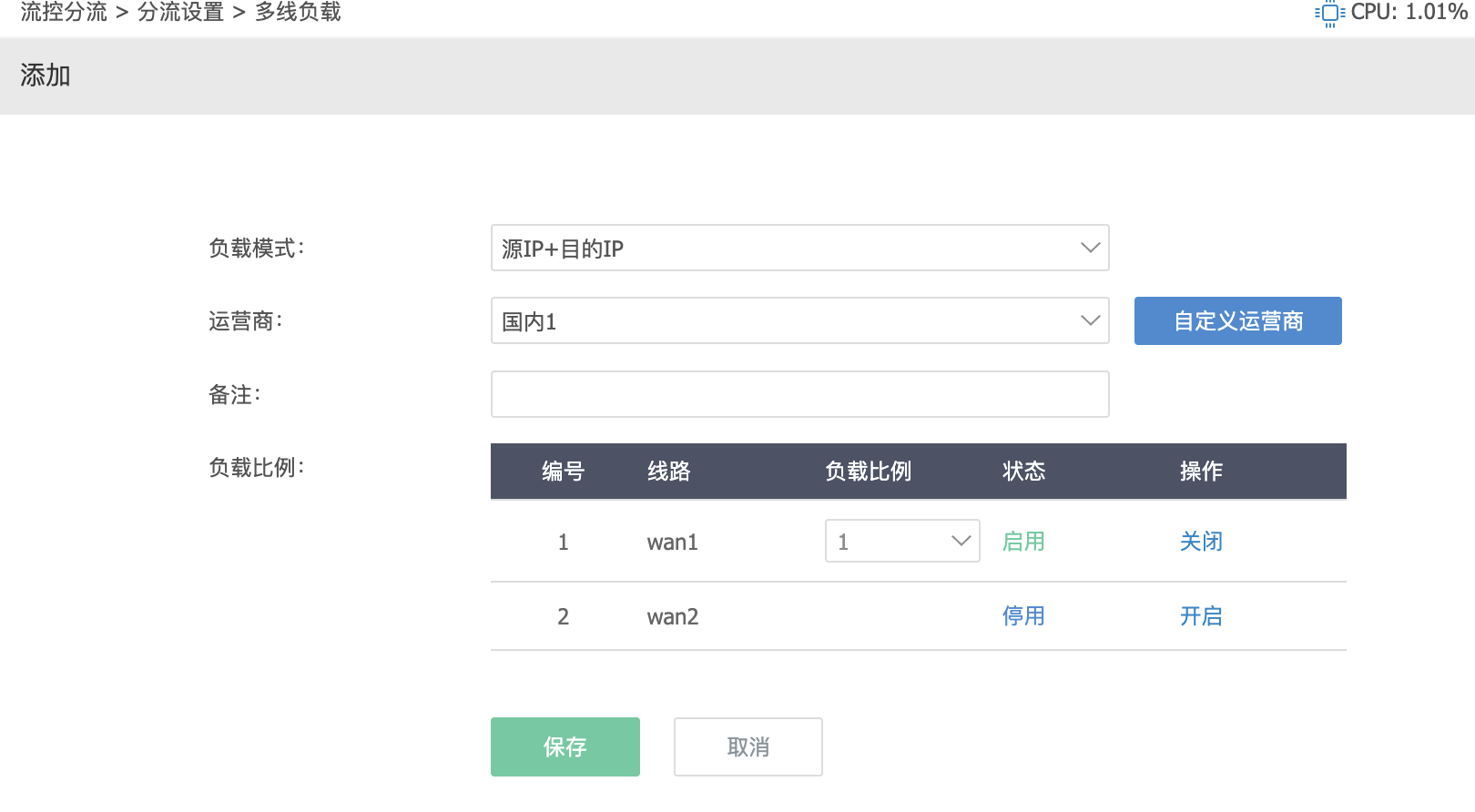Click the 线路 column header
This screenshot has height=812, width=1475.
tap(668, 471)
